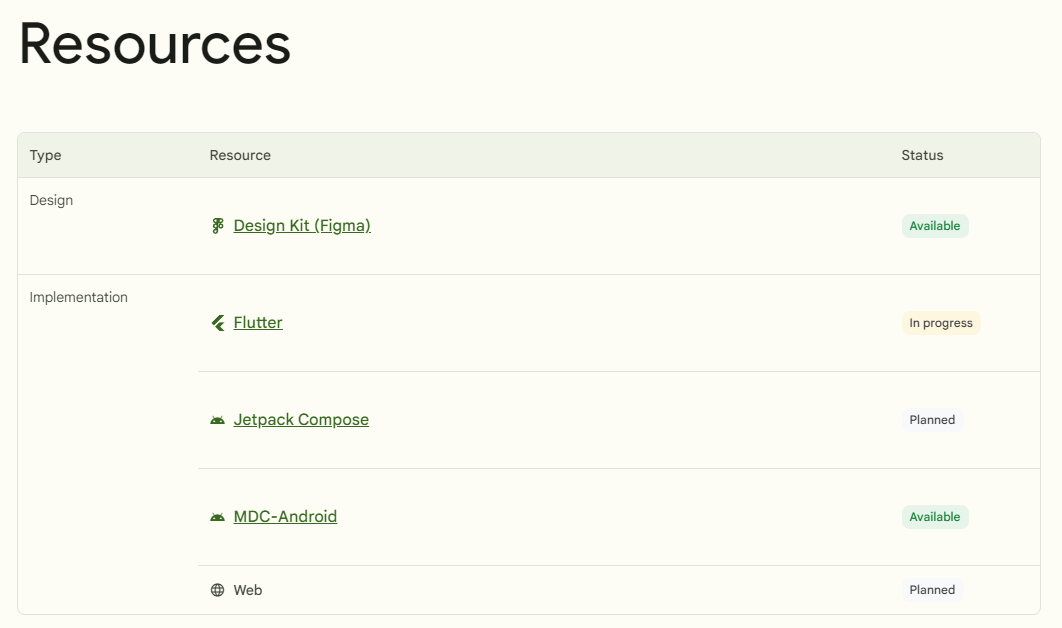Open the Flutter resource link

point(258,323)
